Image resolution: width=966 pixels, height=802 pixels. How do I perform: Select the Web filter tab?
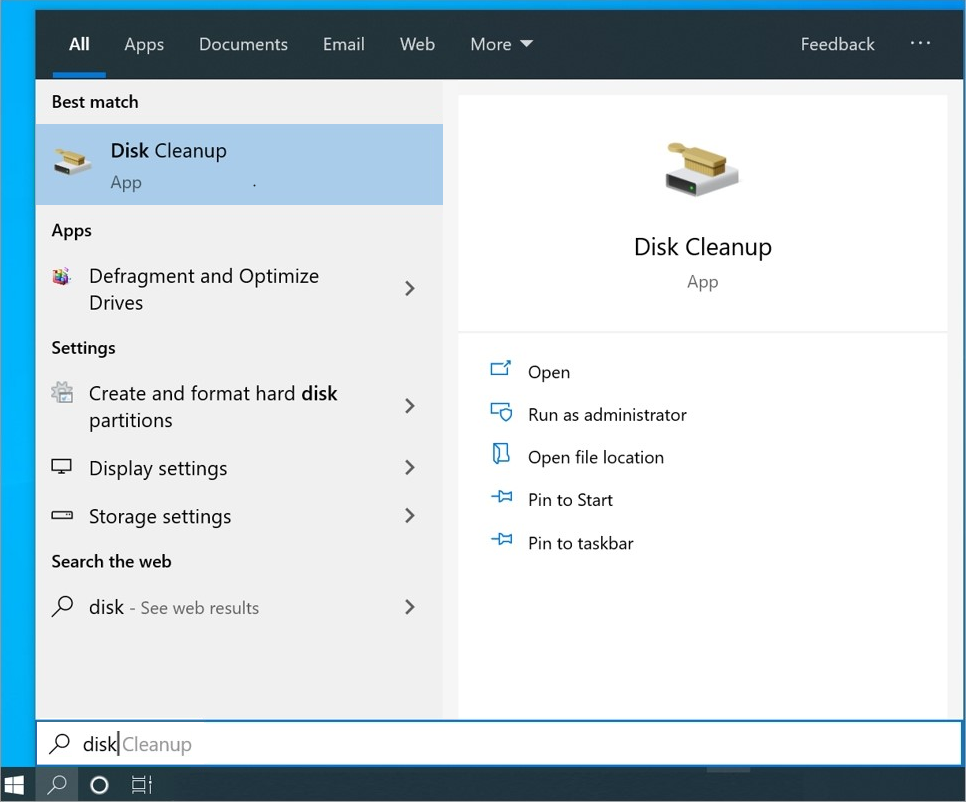click(417, 44)
